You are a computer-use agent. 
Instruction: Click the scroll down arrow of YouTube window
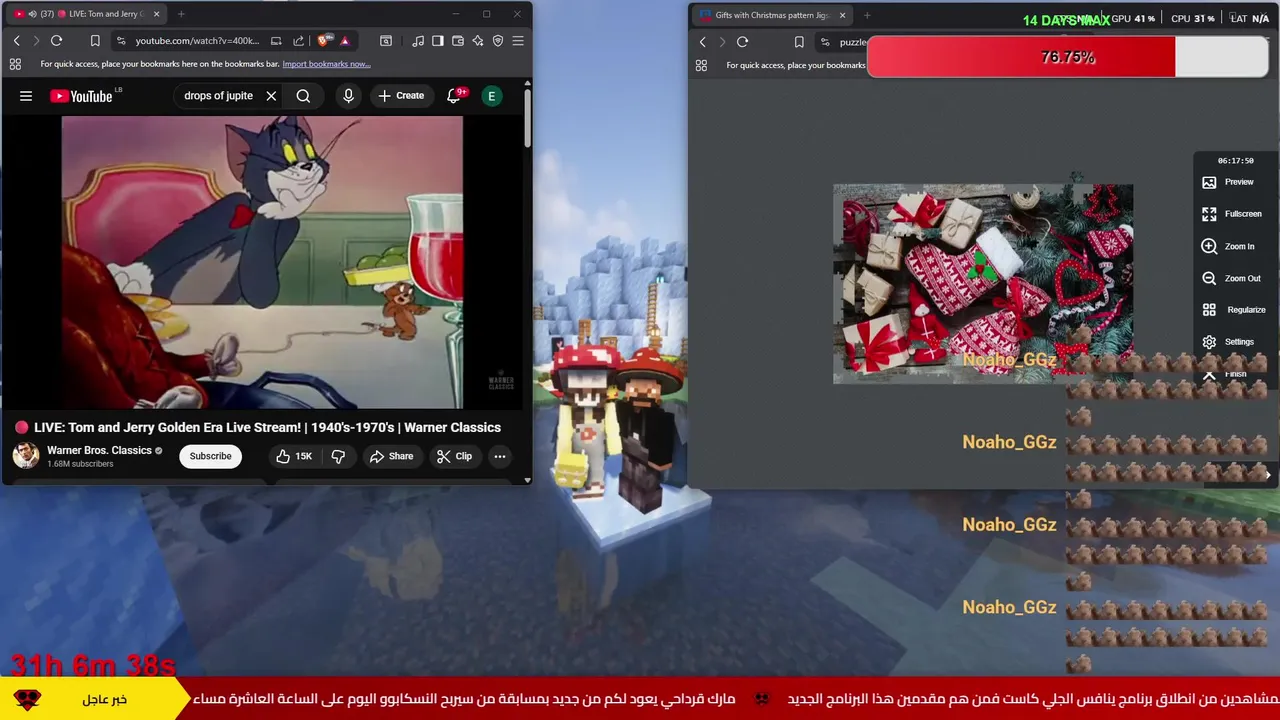[527, 480]
